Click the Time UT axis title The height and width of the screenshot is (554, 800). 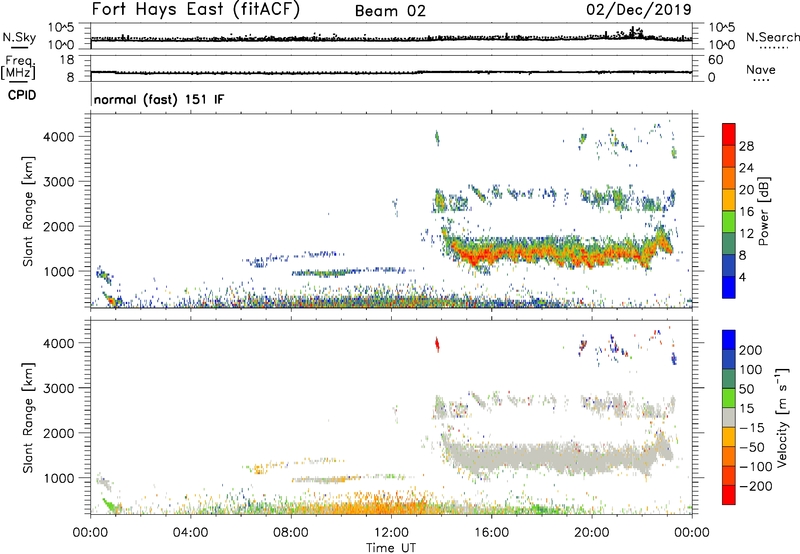(x=391, y=548)
